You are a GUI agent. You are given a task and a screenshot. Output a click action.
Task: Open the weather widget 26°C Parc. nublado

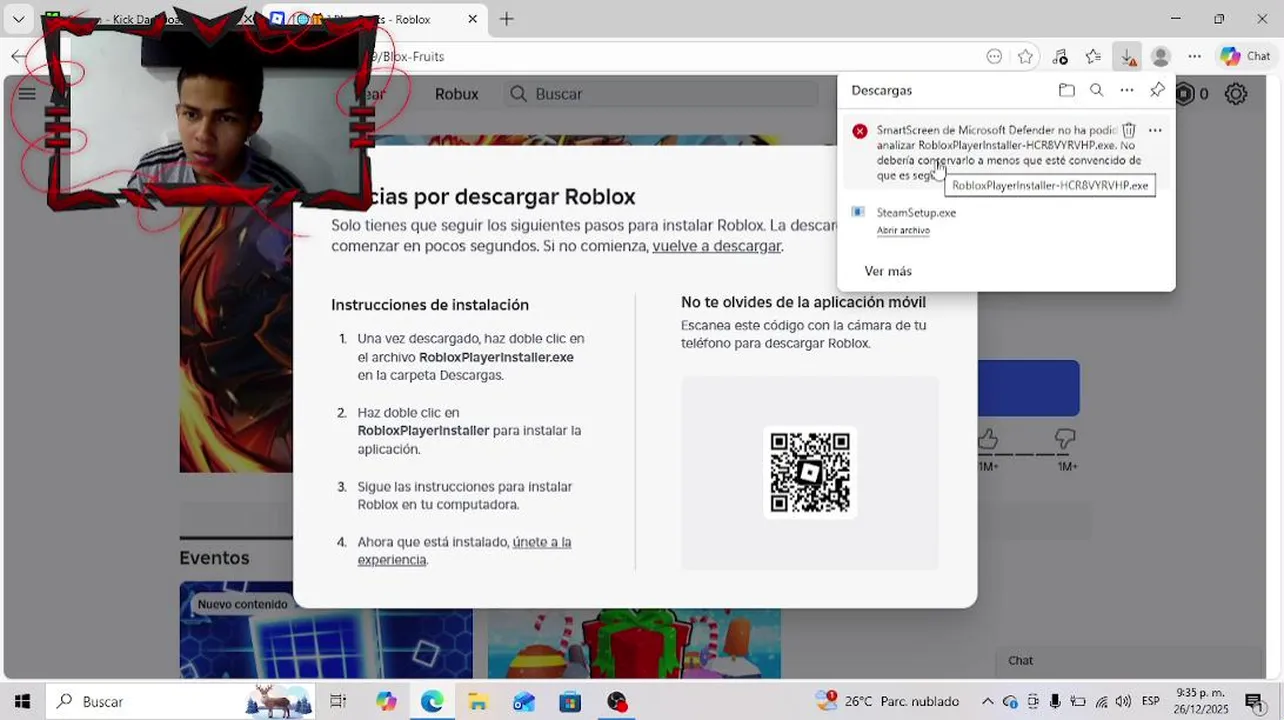pos(888,701)
